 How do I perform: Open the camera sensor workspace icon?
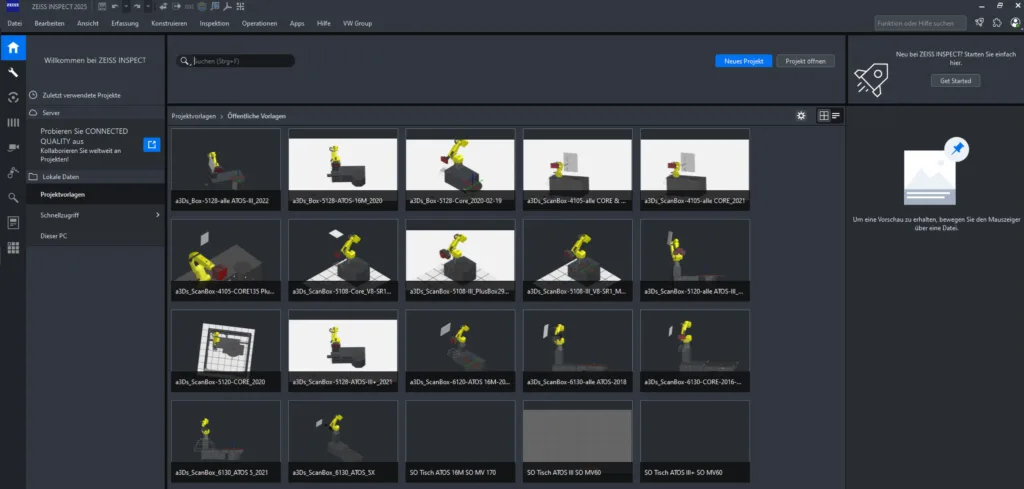point(13,148)
